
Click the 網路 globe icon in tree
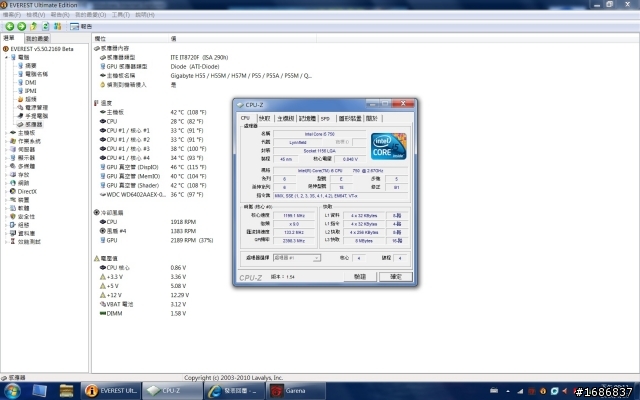pyautogui.click(x=13, y=183)
